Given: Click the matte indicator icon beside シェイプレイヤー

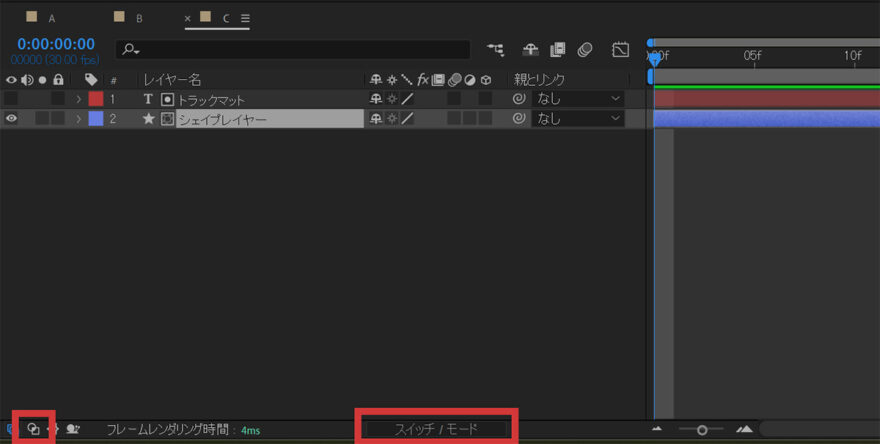Looking at the screenshot, I should 167,118.
